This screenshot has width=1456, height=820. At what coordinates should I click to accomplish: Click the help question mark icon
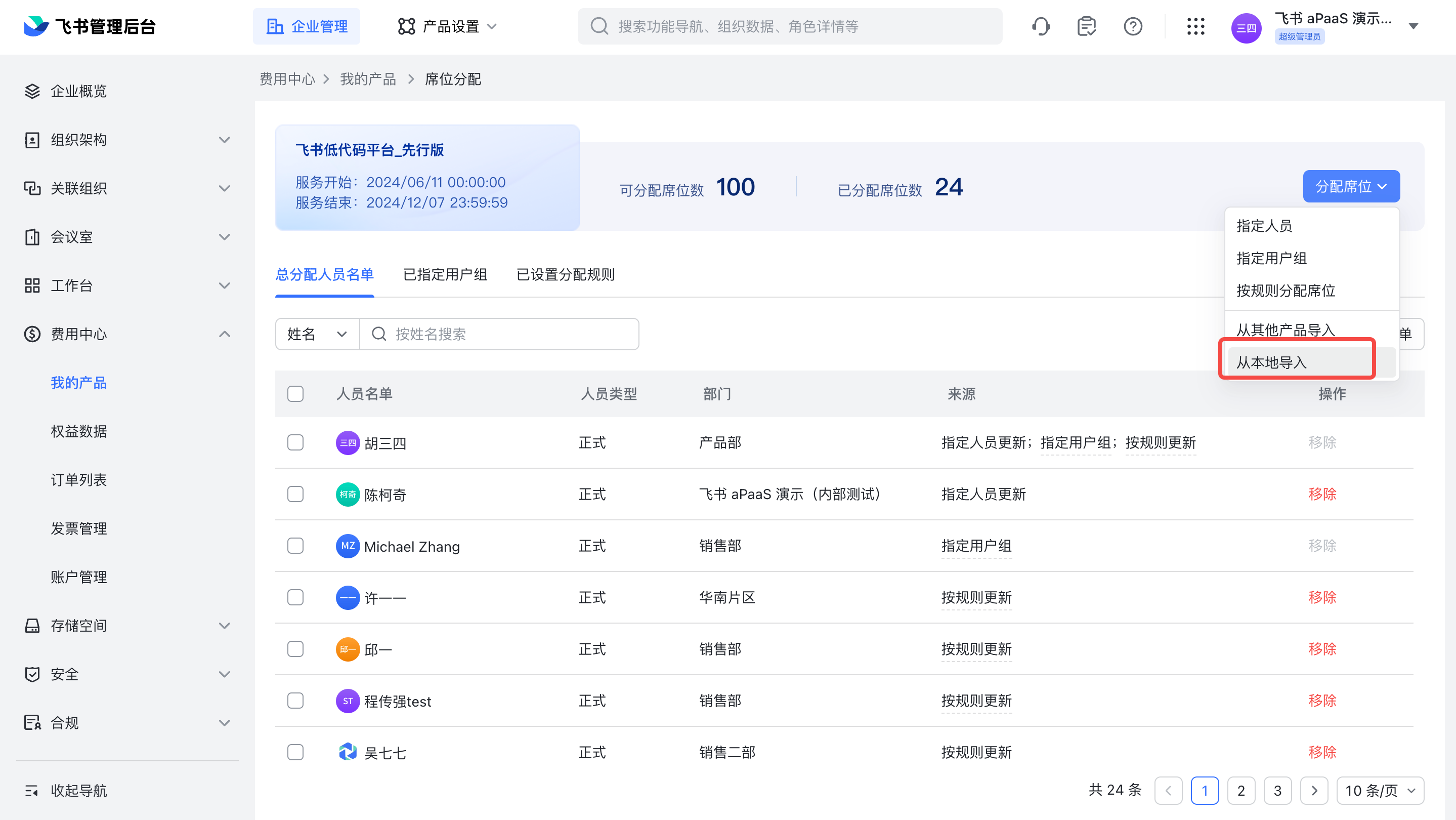pyautogui.click(x=1133, y=26)
